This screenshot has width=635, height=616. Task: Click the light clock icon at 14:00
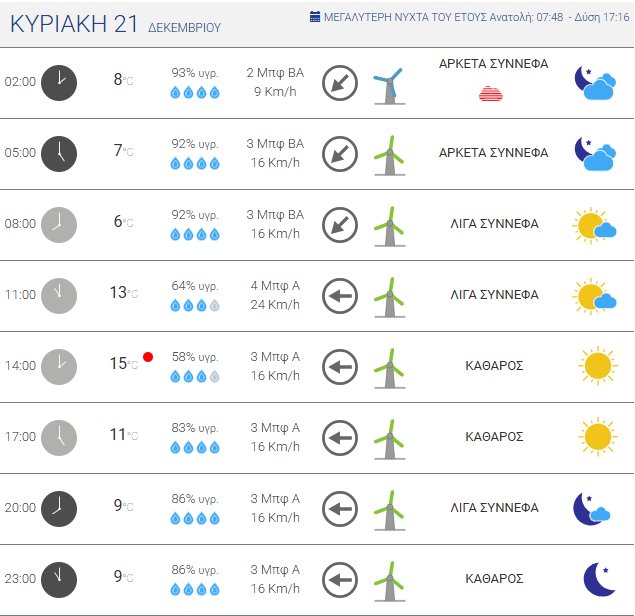(59, 366)
